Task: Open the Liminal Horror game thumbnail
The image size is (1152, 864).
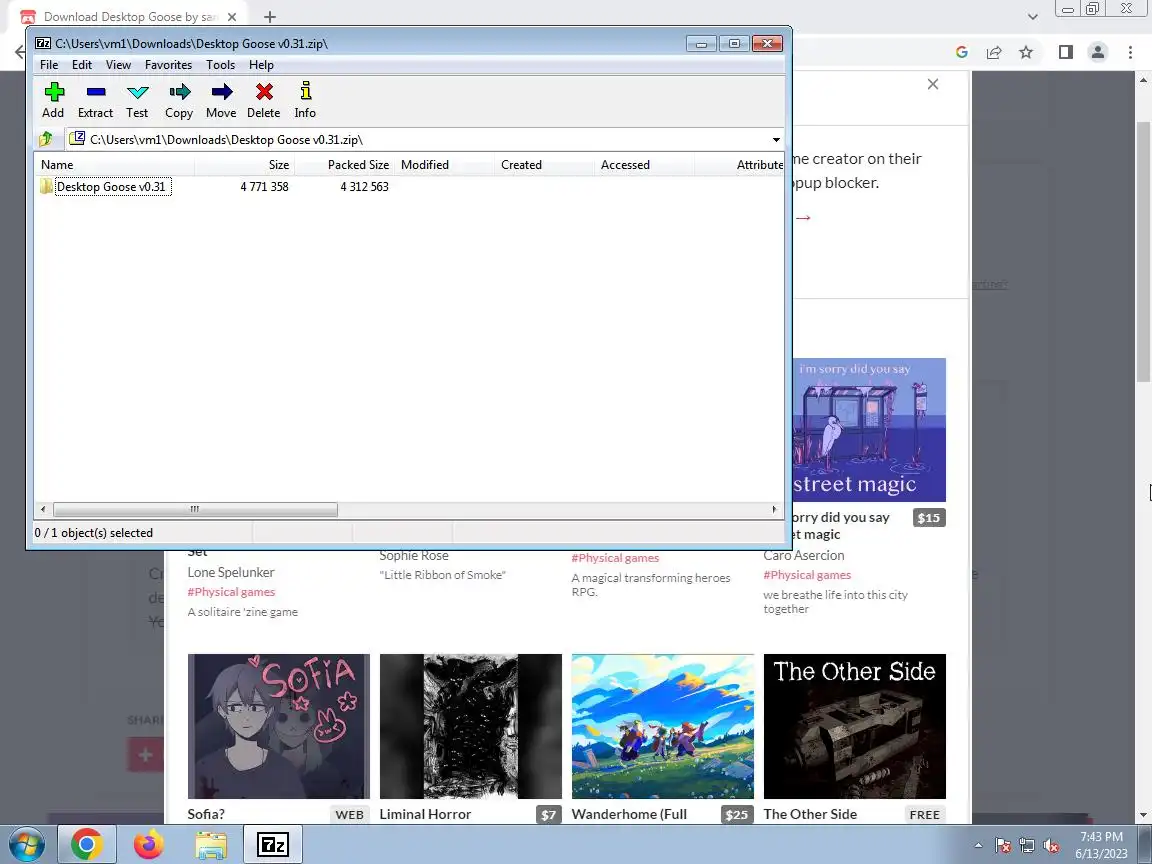Action: click(470, 726)
